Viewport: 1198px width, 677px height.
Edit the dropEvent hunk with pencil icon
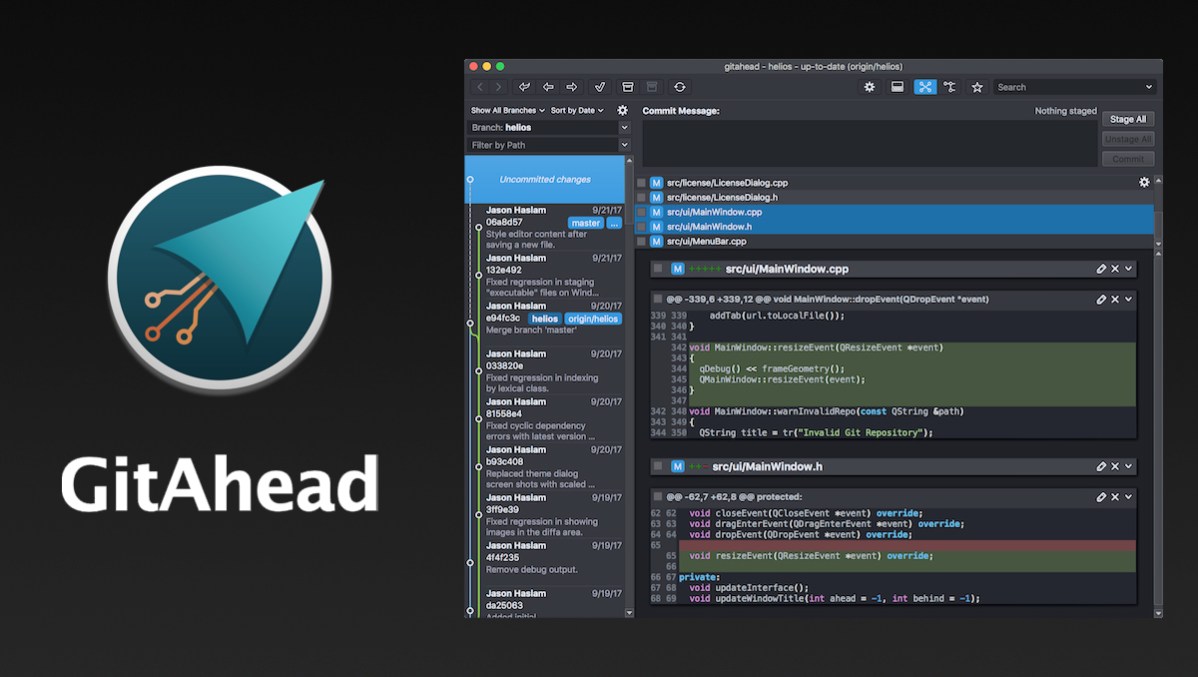(1101, 300)
